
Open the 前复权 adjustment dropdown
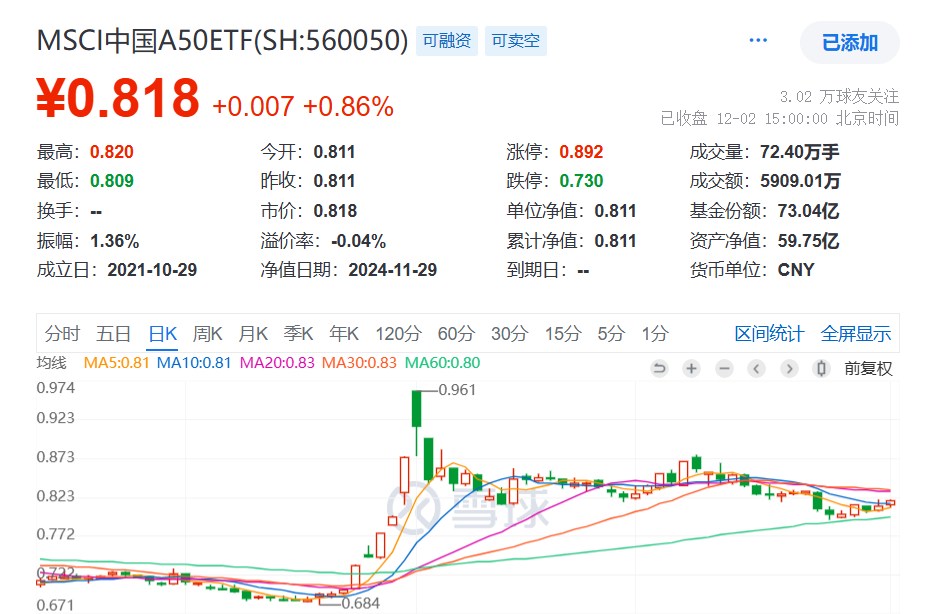(x=868, y=369)
